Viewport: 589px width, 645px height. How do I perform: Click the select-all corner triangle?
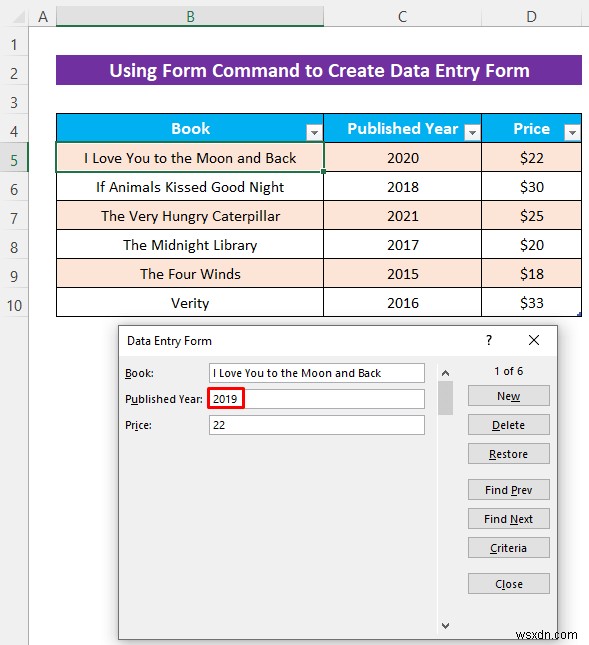tap(17, 16)
